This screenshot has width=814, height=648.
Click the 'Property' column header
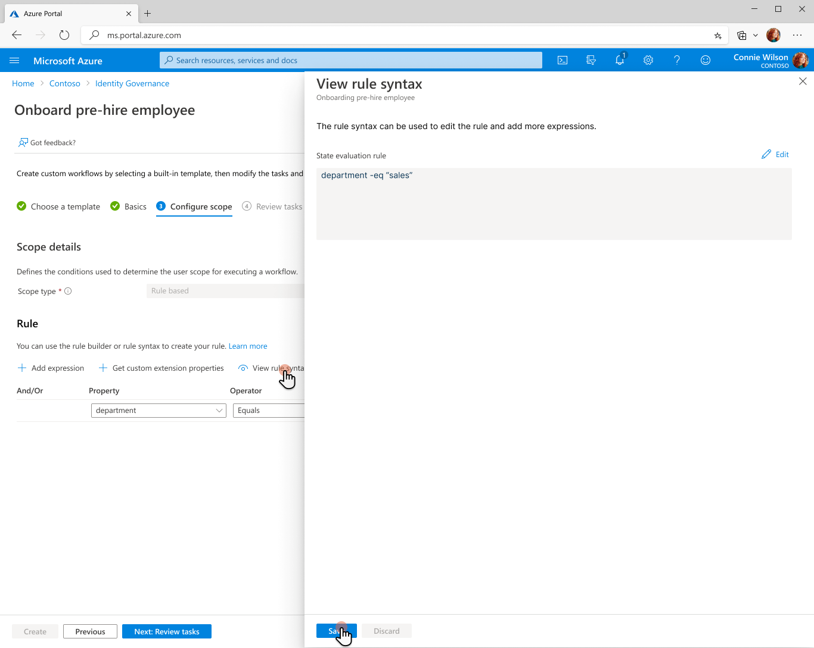coord(104,390)
